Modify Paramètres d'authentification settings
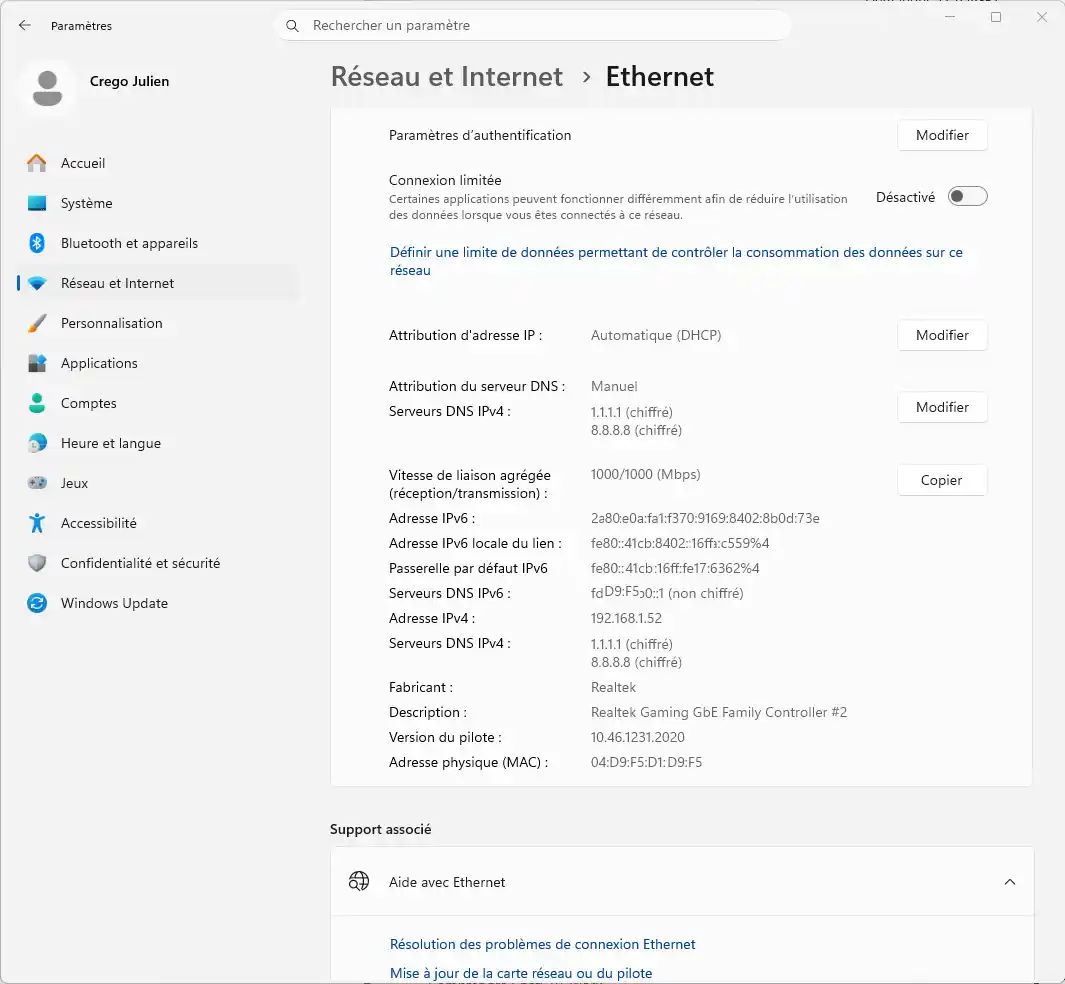 point(942,135)
